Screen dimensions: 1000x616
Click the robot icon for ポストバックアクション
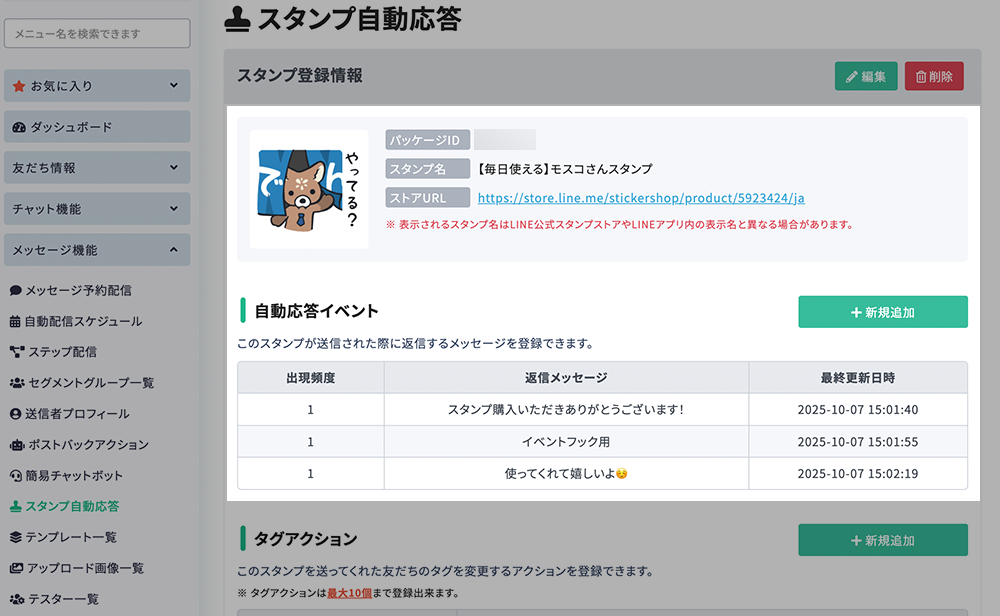[x=16, y=445]
